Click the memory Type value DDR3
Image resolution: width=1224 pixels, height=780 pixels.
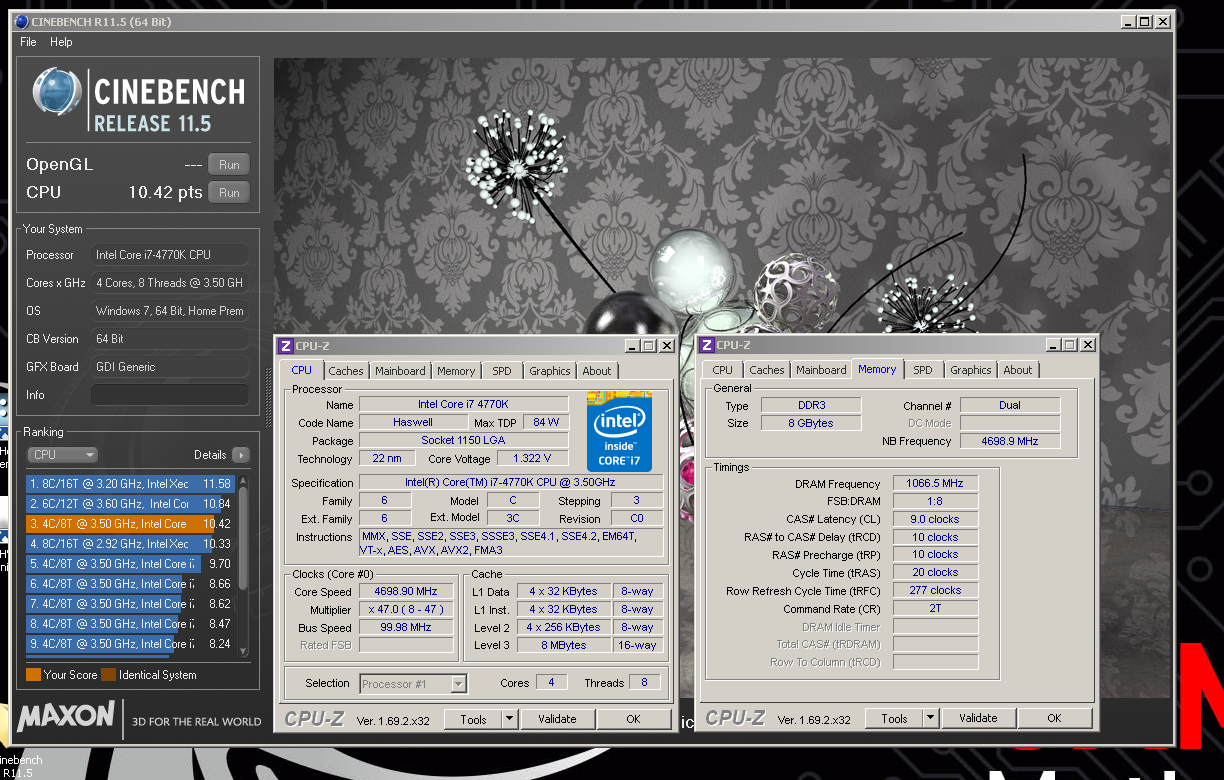[x=810, y=405]
